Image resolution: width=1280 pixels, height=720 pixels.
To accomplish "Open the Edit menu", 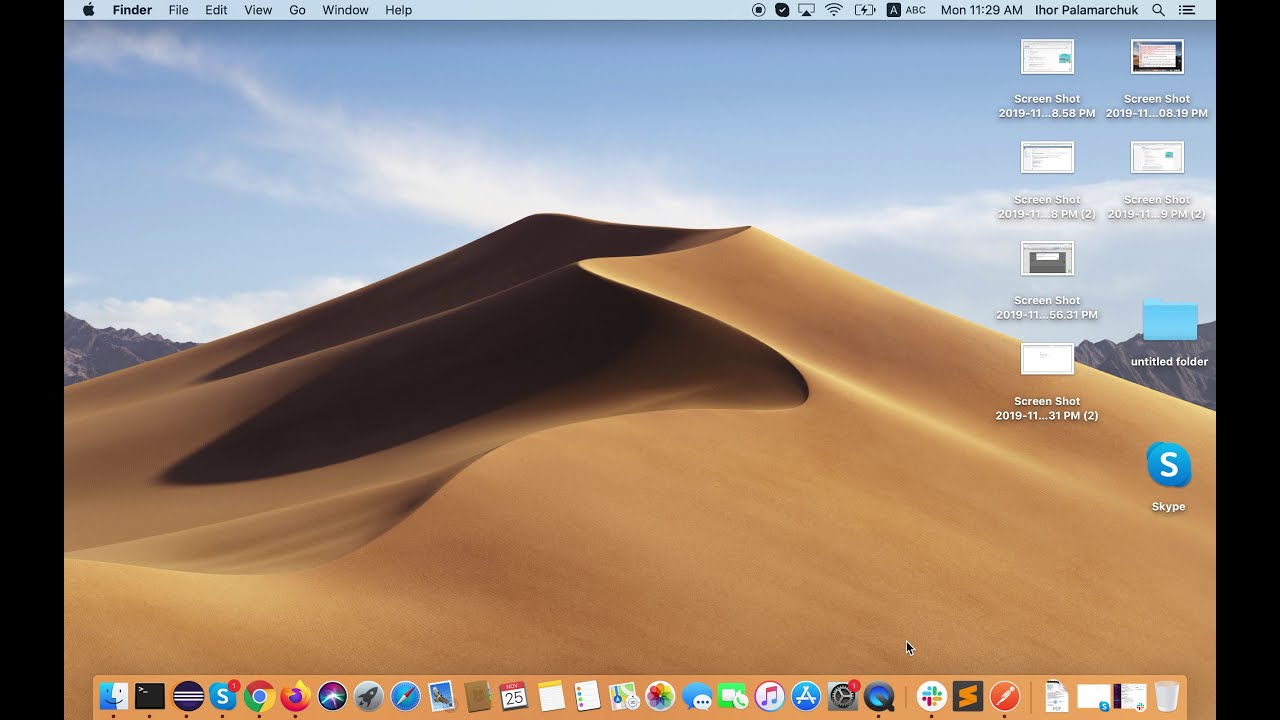I will (216, 10).
